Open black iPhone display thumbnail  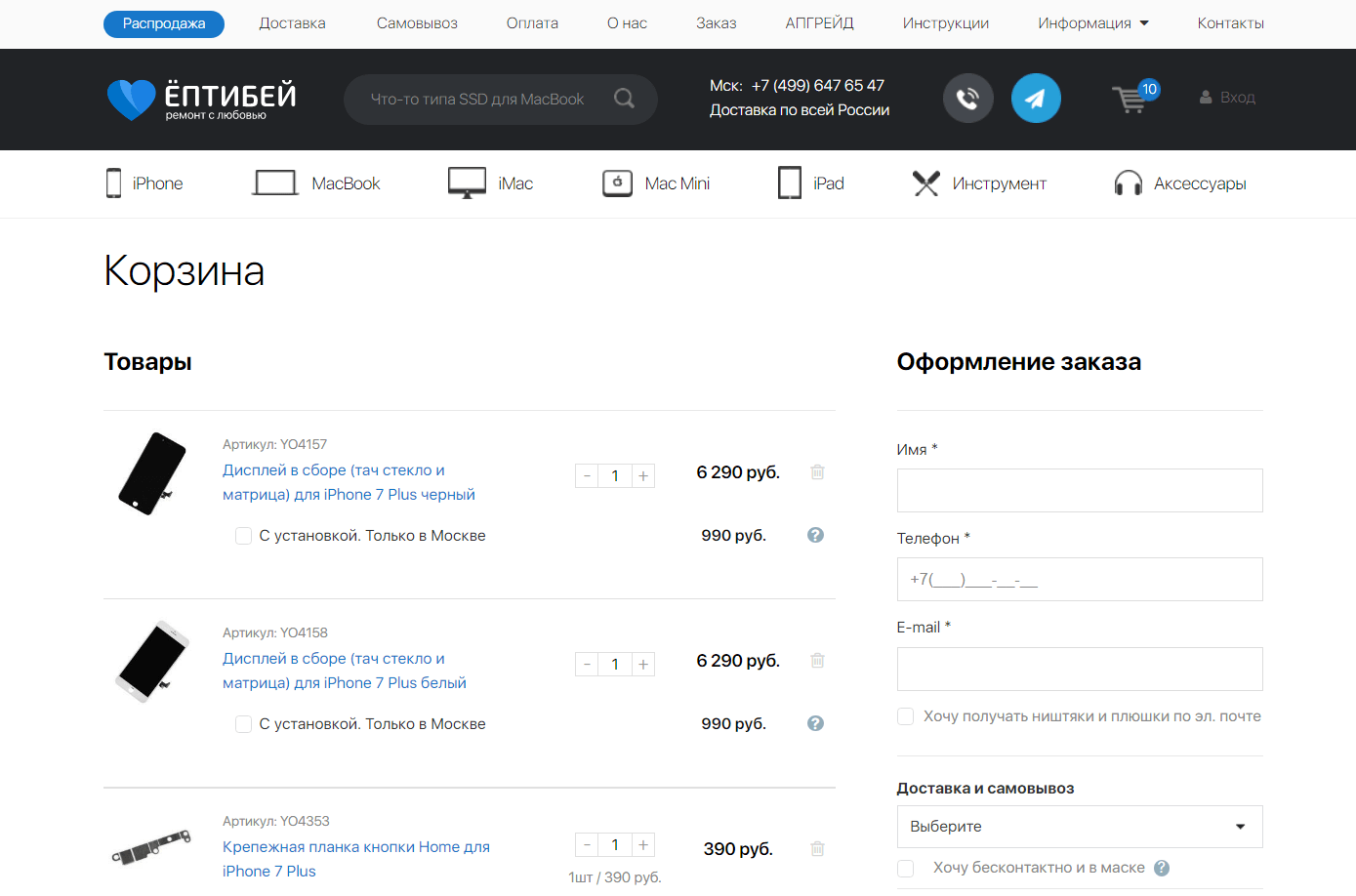point(152,473)
